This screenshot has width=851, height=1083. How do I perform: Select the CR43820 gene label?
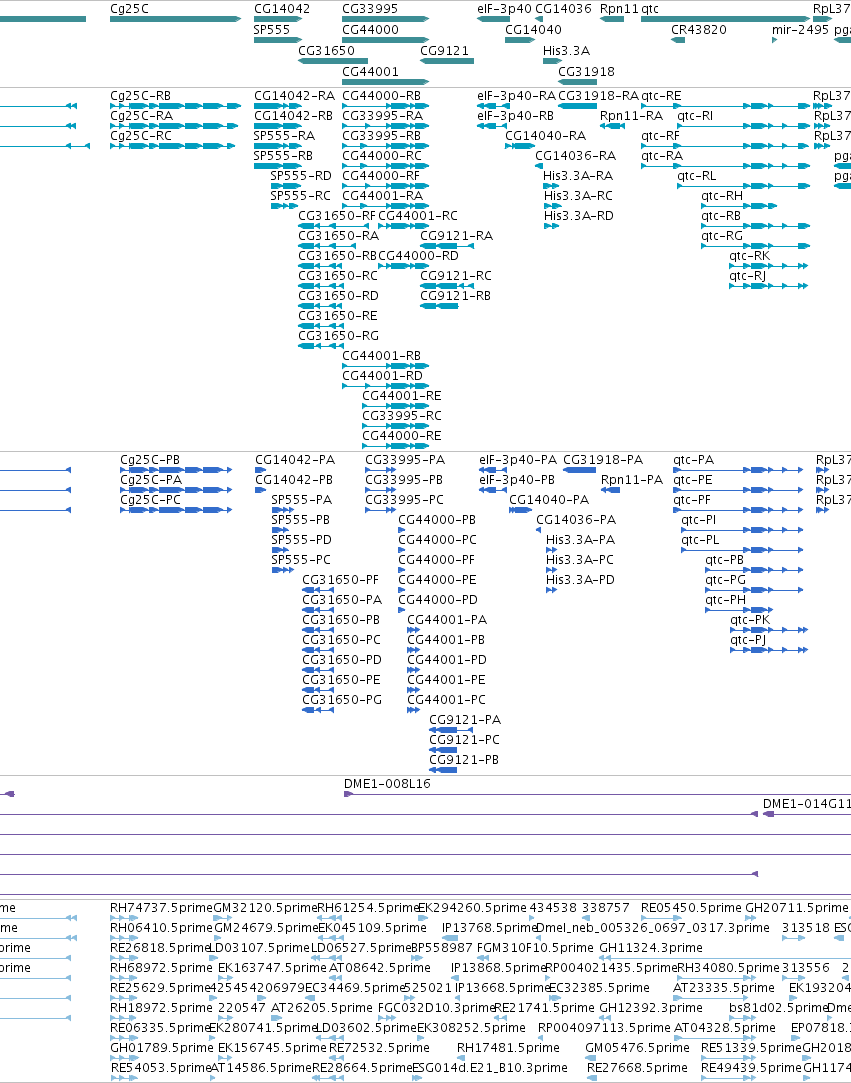(698, 30)
